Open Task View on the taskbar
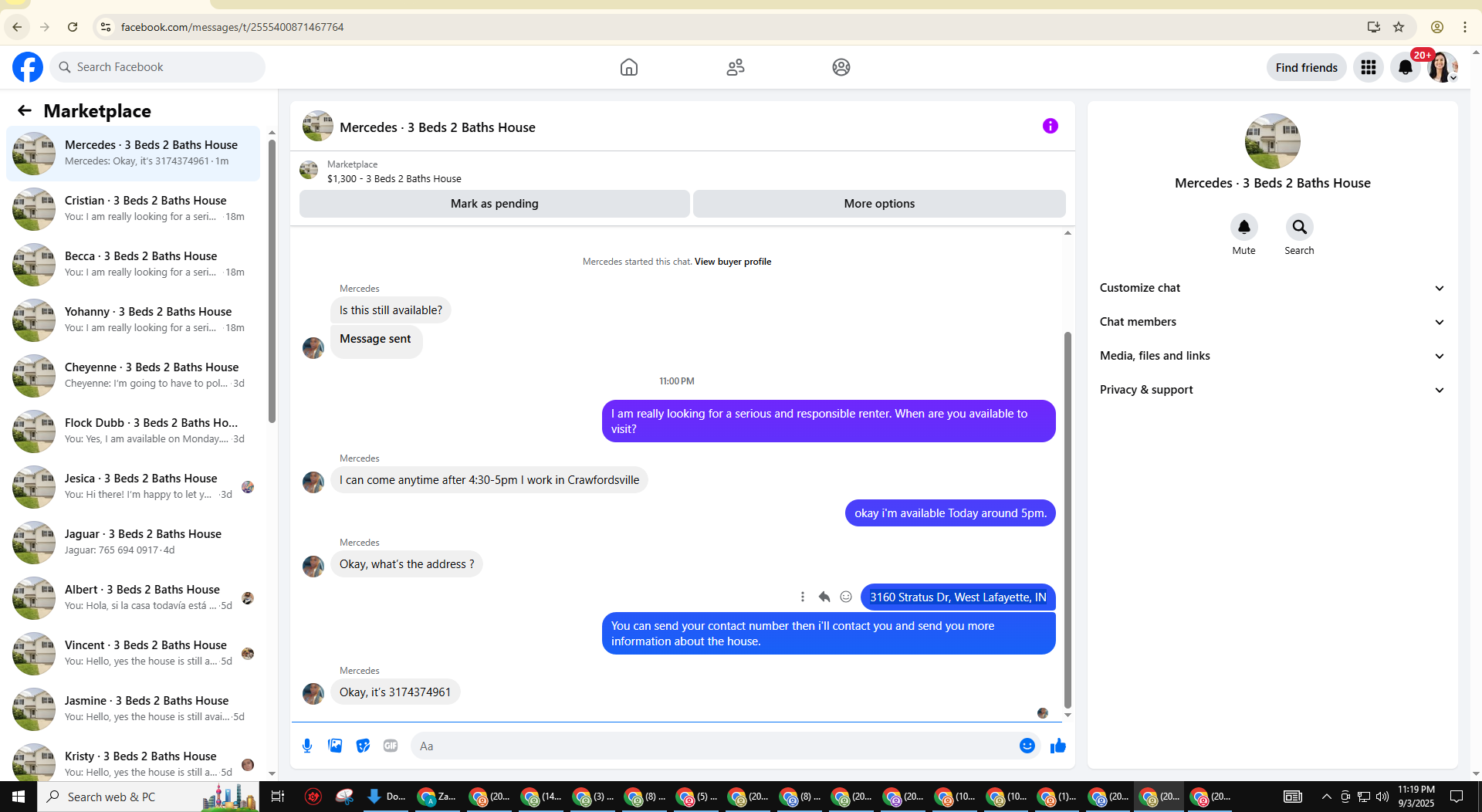This screenshot has width=1482, height=812. coord(278,797)
